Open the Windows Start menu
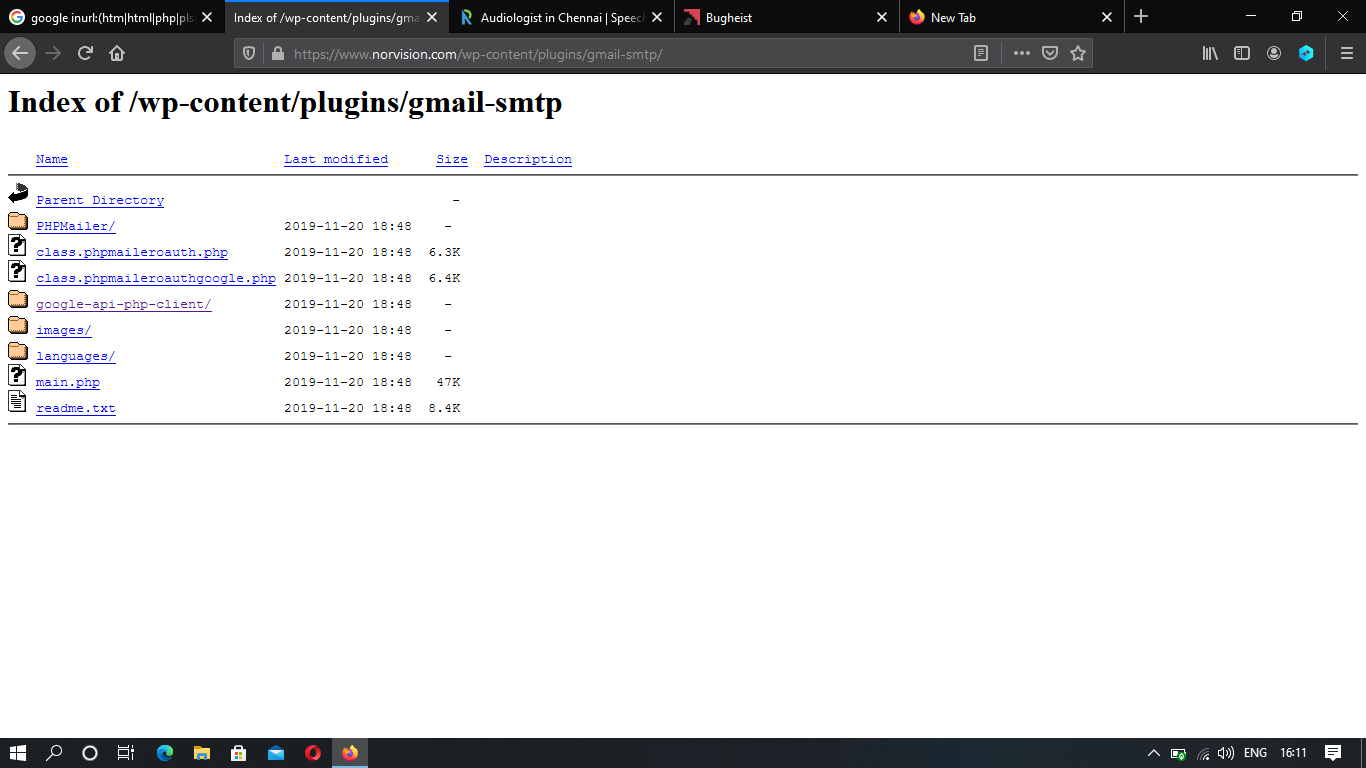This screenshot has width=1366, height=768. pos(18,753)
